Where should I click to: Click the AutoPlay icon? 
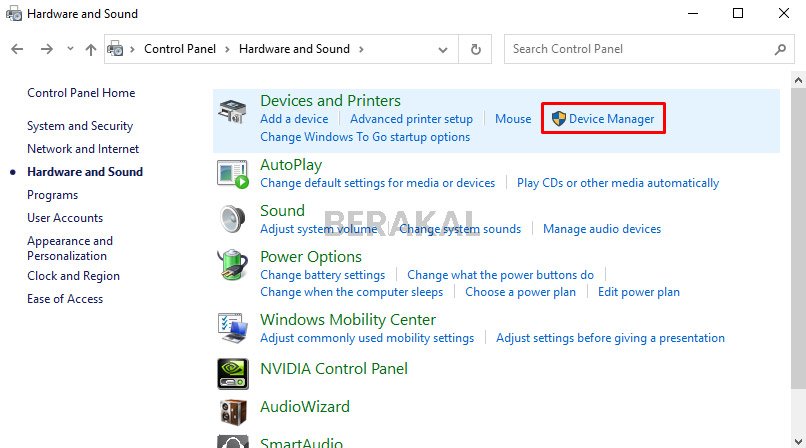coord(233,174)
